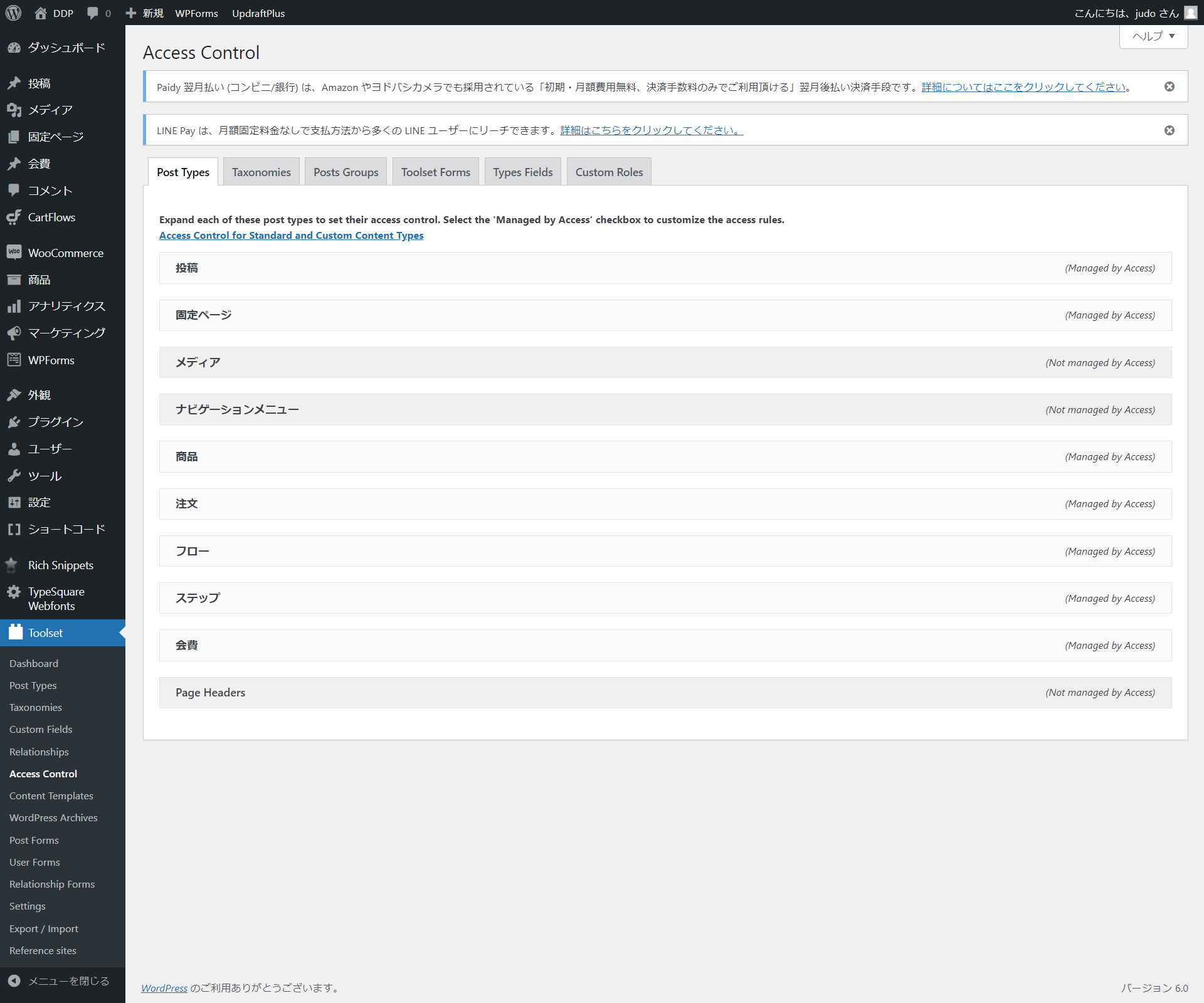Click the ツール wrench icon

pyautogui.click(x=14, y=476)
